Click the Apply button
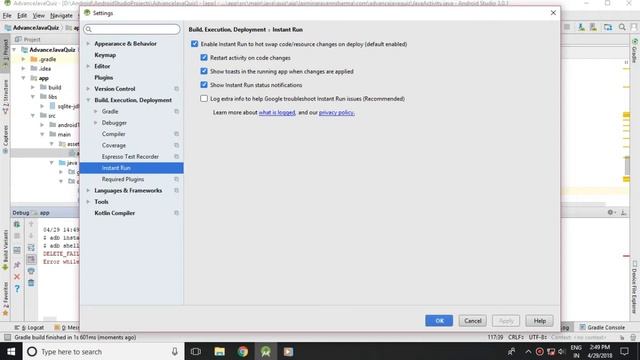This screenshot has width=640, height=360. (x=506, y=321)
